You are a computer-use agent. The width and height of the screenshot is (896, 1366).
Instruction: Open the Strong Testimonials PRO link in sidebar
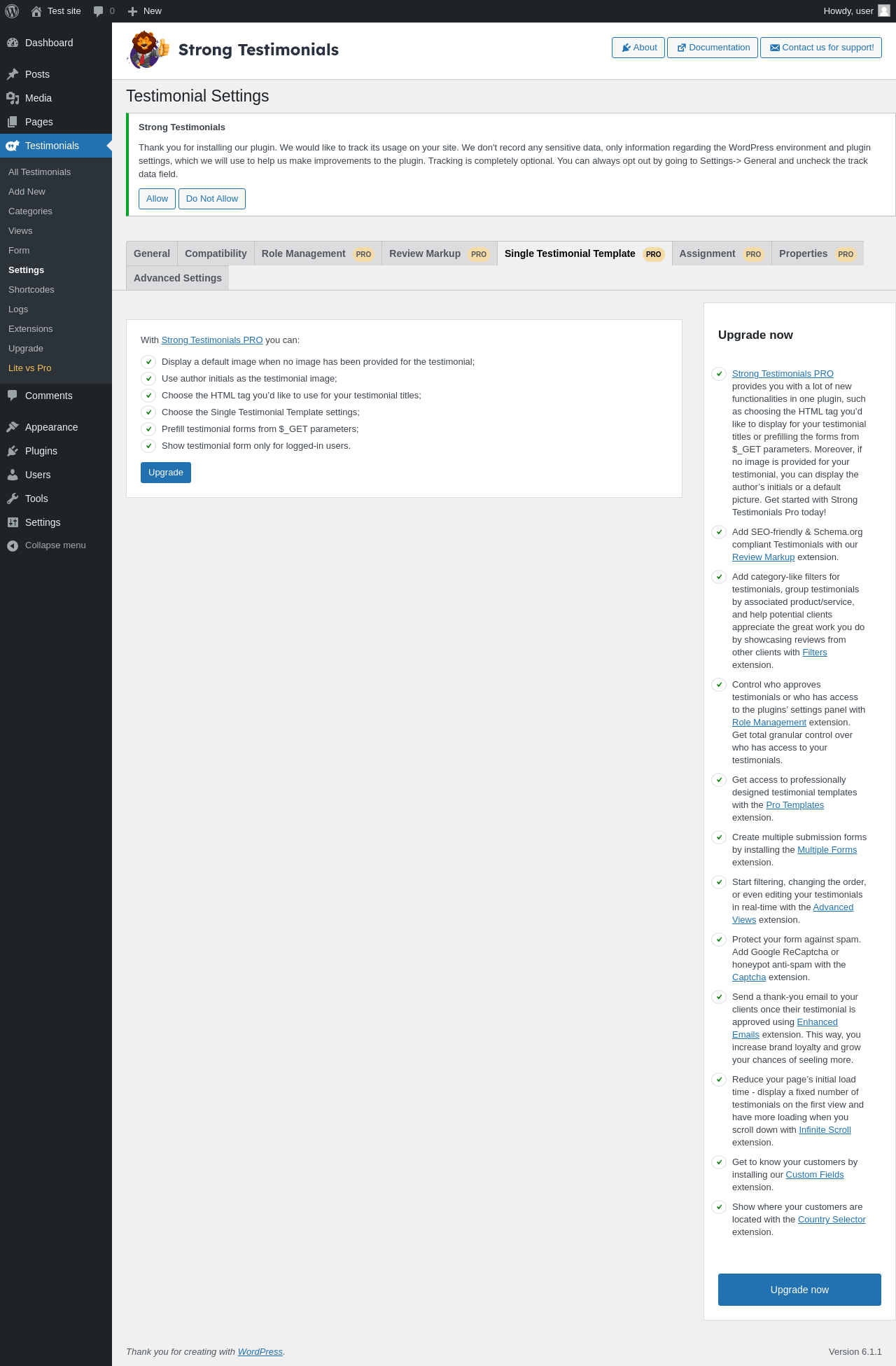pos(783,374)
